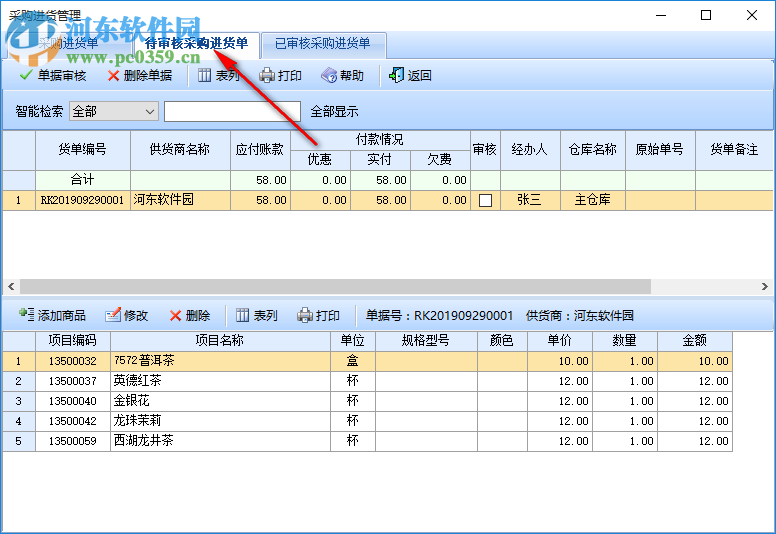Screen dimensions: 776x534
Task: Click the 修改 button label
Action: tap(136, 315)
